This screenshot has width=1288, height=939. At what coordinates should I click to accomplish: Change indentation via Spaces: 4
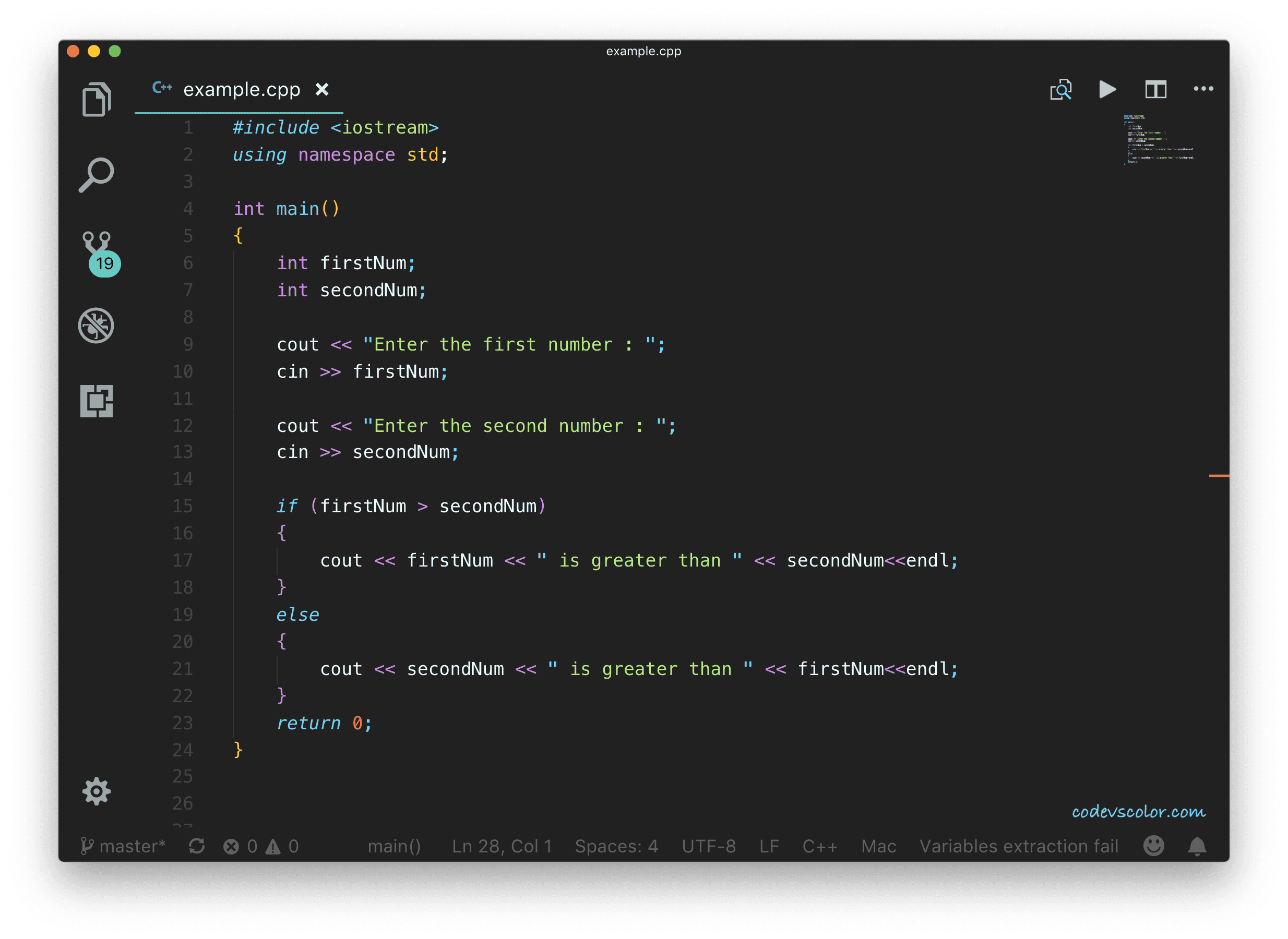tap(616, 846)
